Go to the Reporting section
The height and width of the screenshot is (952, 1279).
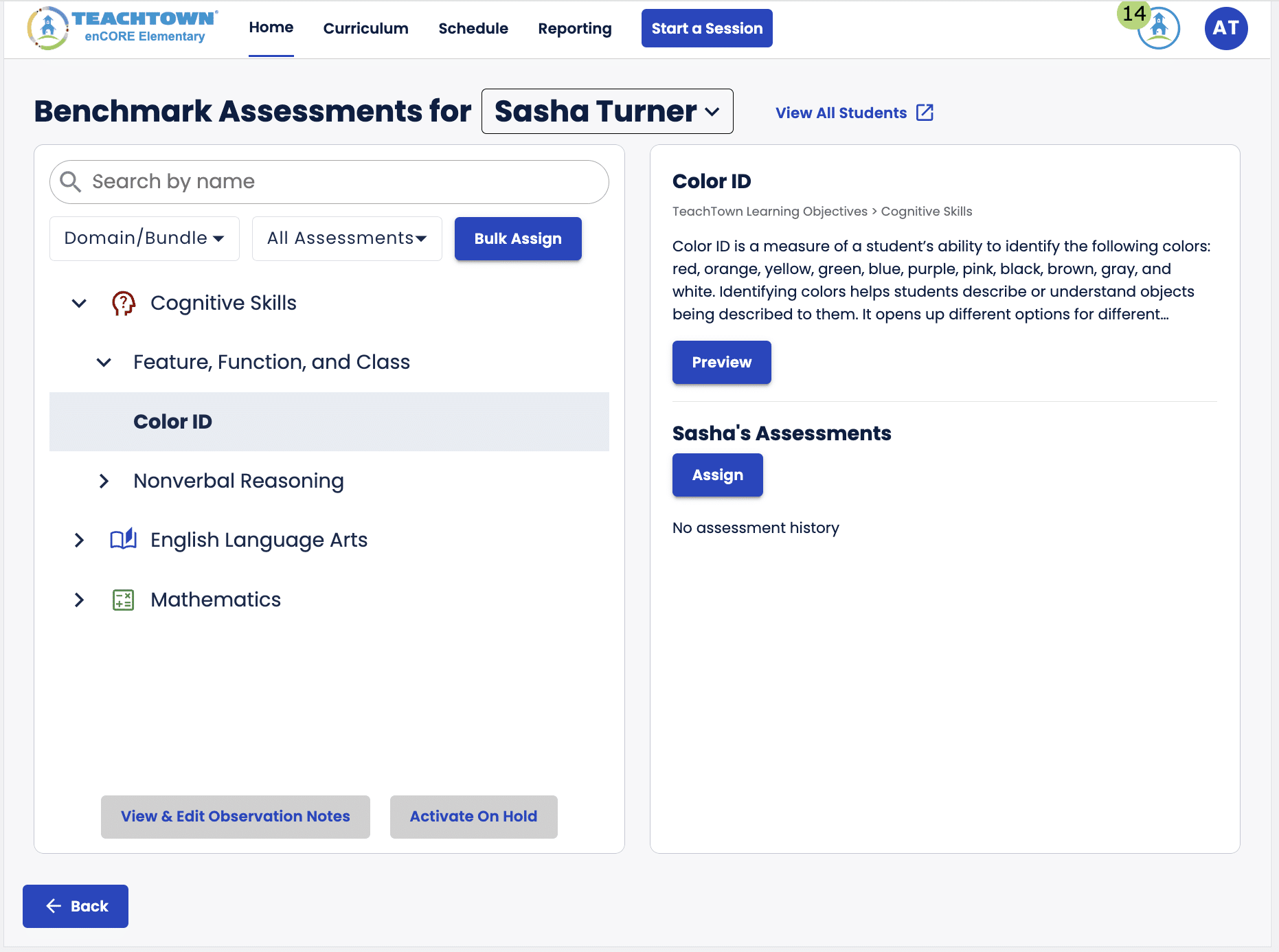[x=574, y=28]
